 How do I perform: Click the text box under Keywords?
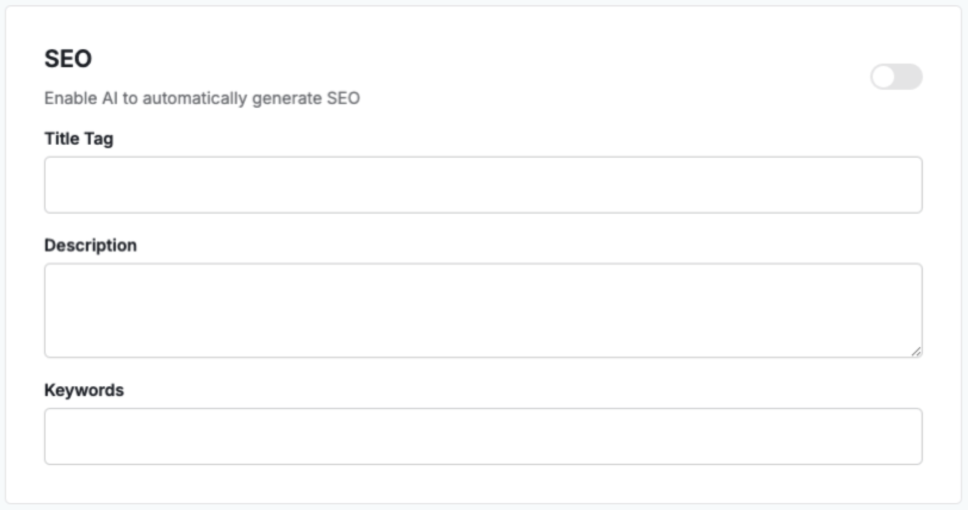coord(483,436)
